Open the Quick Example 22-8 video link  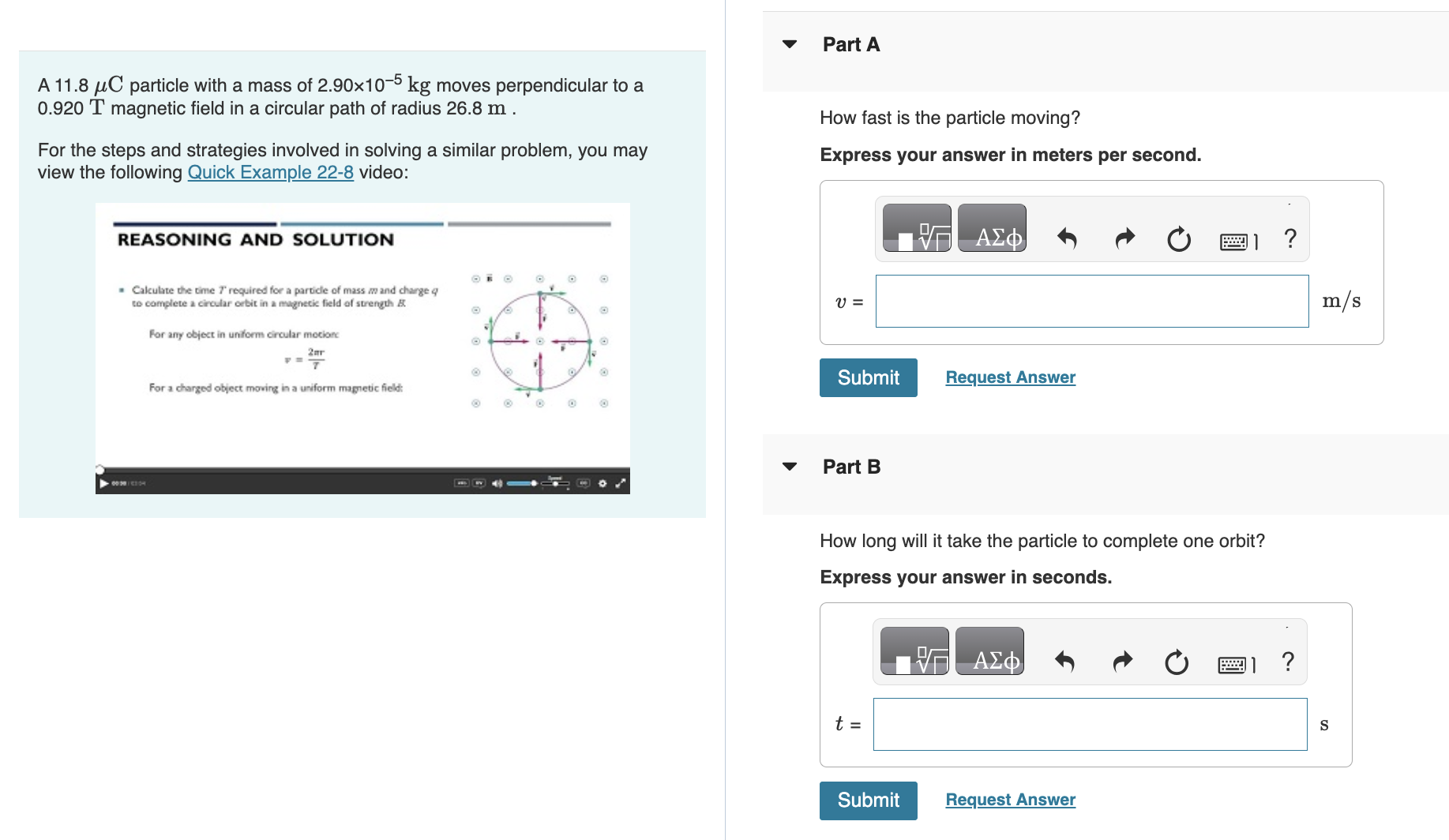point(270,171)
